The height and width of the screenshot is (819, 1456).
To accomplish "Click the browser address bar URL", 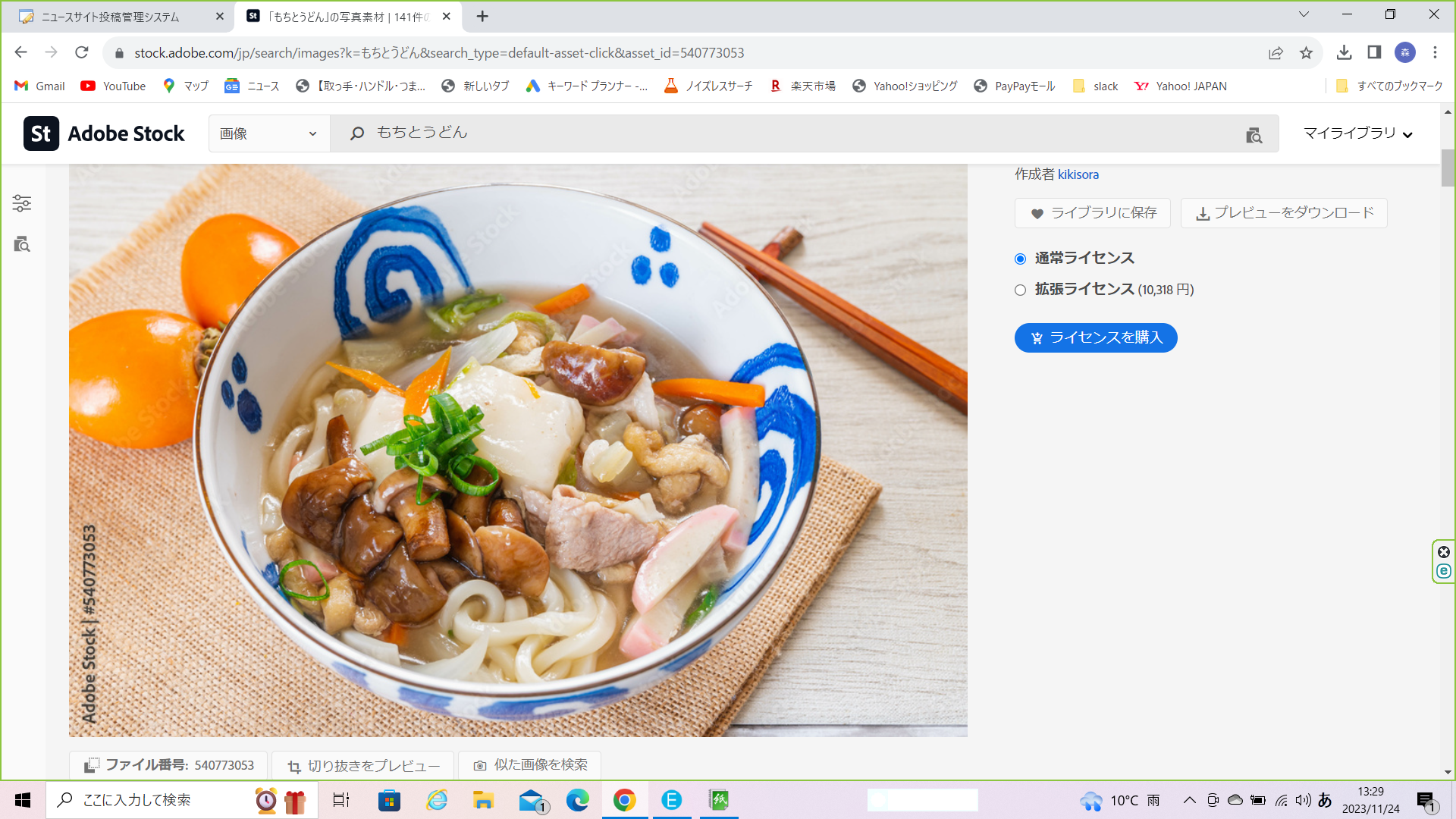I will click(x=439, y=52).
